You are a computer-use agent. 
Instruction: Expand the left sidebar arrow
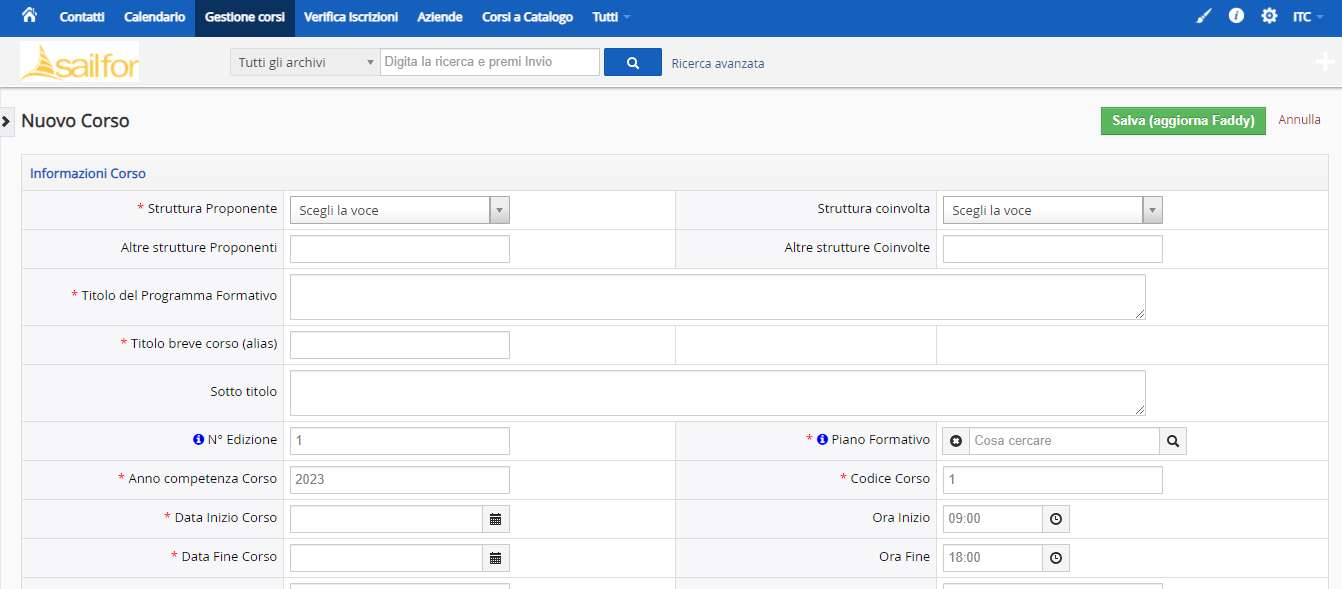click(6, 121)
